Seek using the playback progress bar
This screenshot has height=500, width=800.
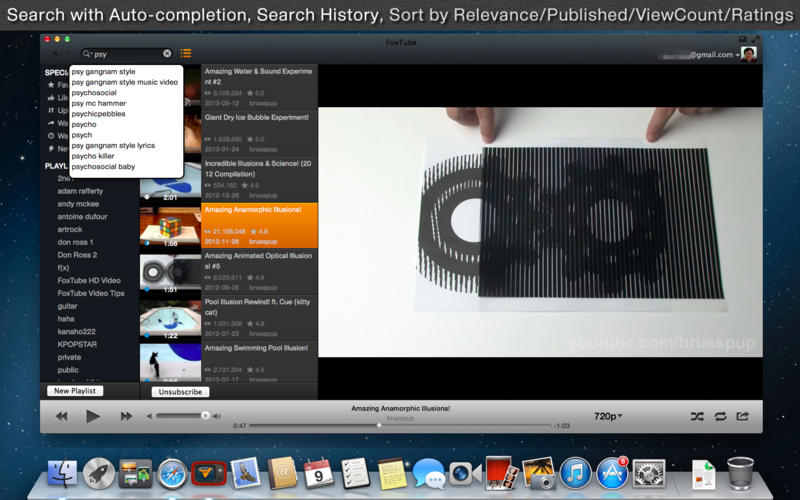pyautogui.click(x=401, y=425)
